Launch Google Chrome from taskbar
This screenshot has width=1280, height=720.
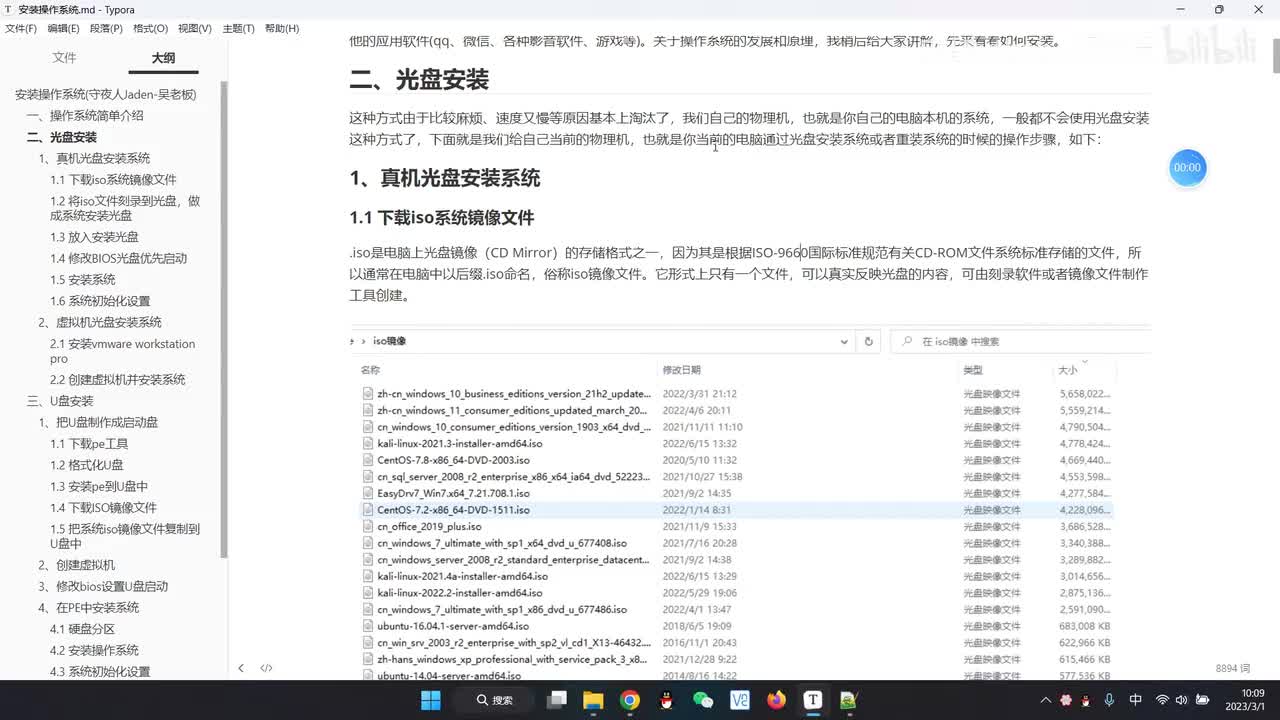(630, 700)
